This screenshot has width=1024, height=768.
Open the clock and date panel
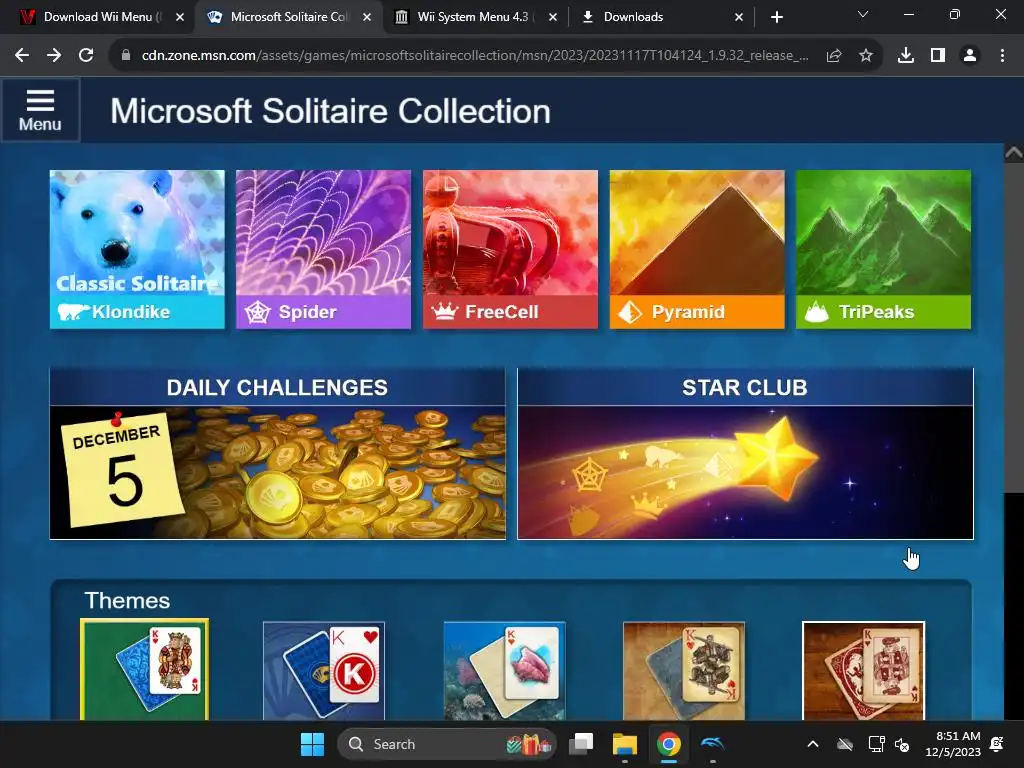click(x=953, y=744)
